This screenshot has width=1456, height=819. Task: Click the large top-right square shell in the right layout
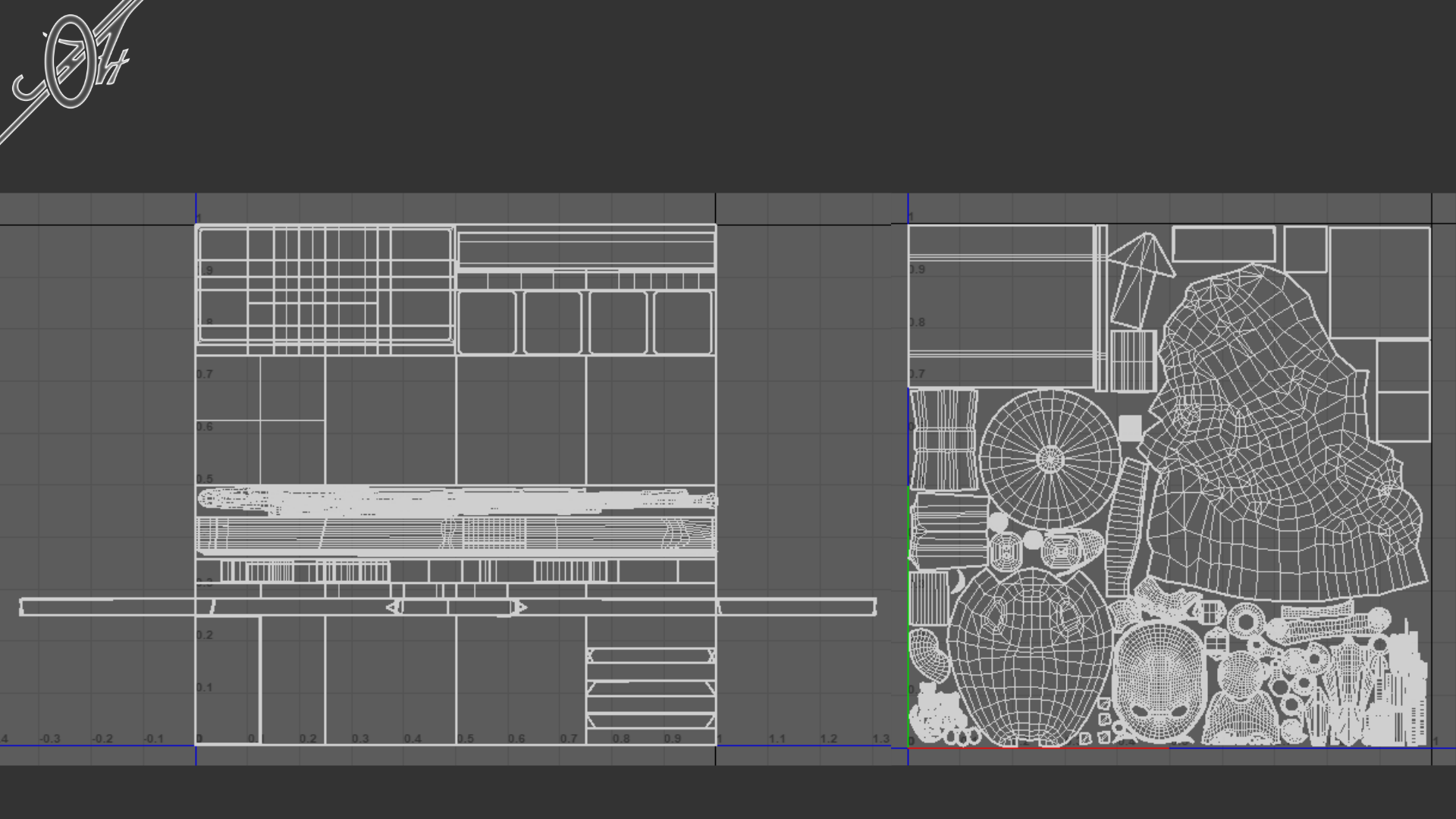point(1379,282)
